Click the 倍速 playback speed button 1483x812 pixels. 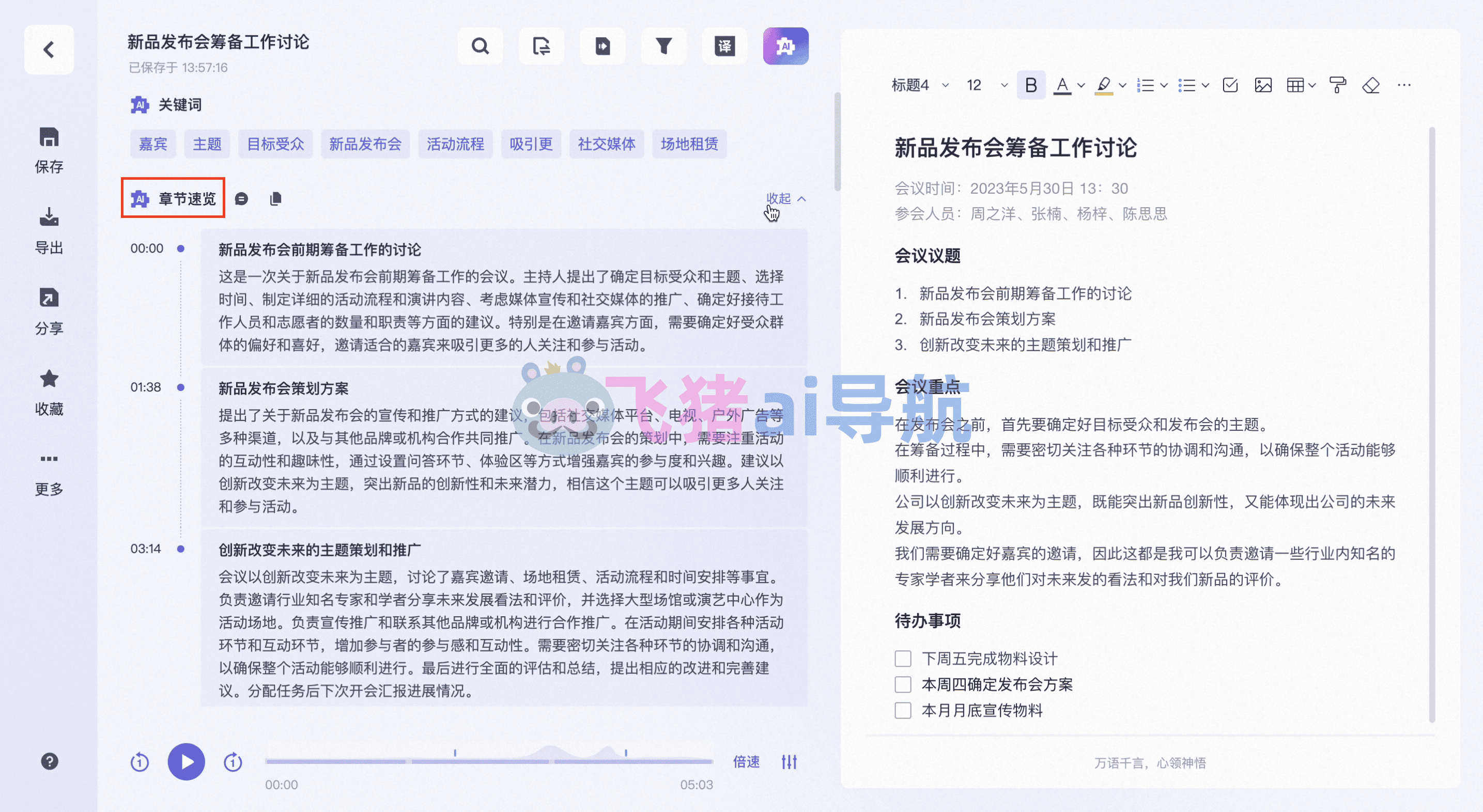point(747,762)
